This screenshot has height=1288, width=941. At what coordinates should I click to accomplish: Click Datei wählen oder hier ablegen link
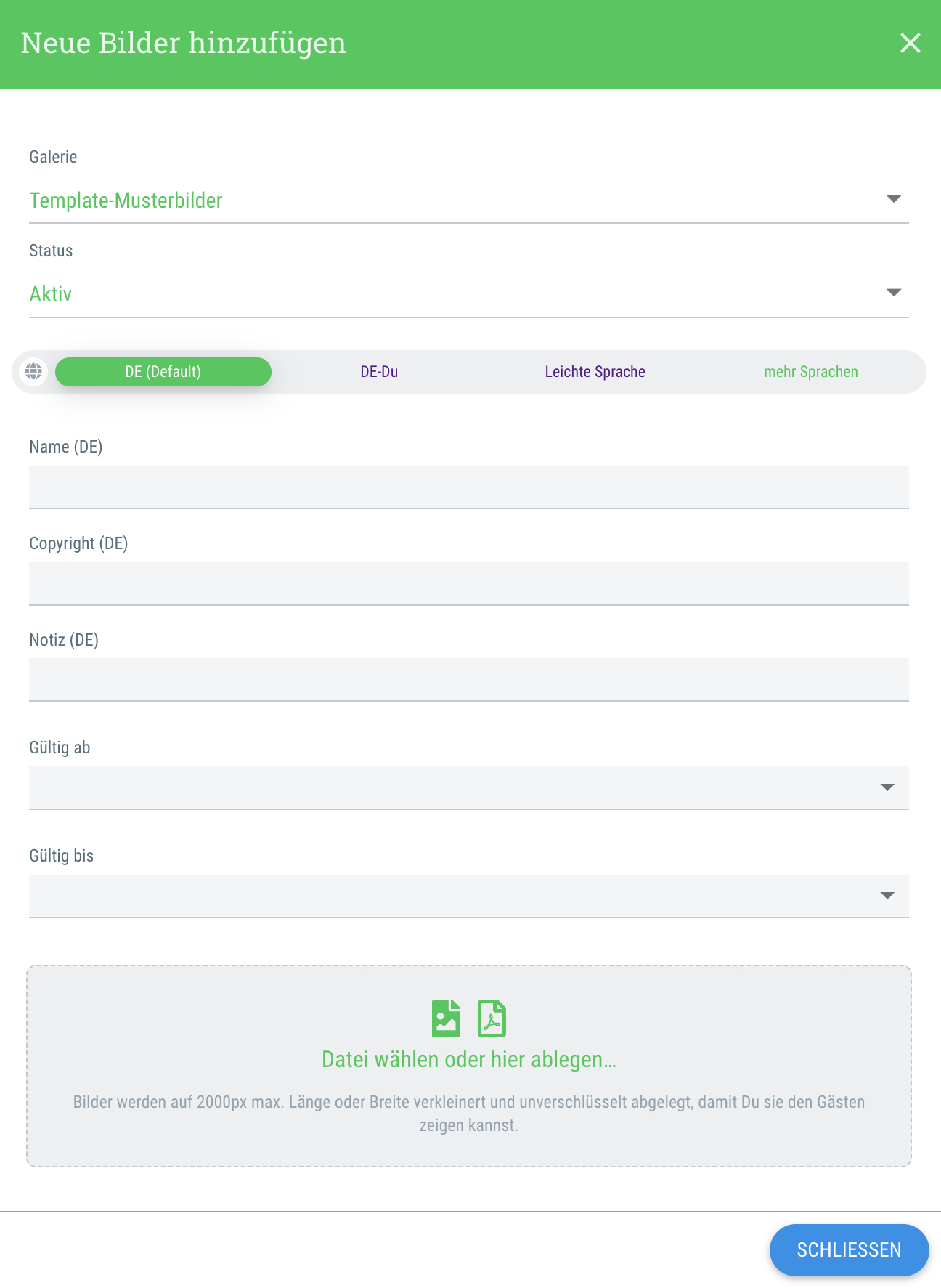coord(469,1059)
